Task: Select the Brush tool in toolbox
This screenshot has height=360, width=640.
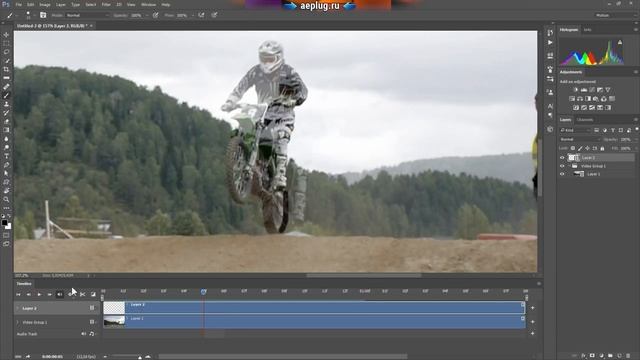Action: [6, 96]
